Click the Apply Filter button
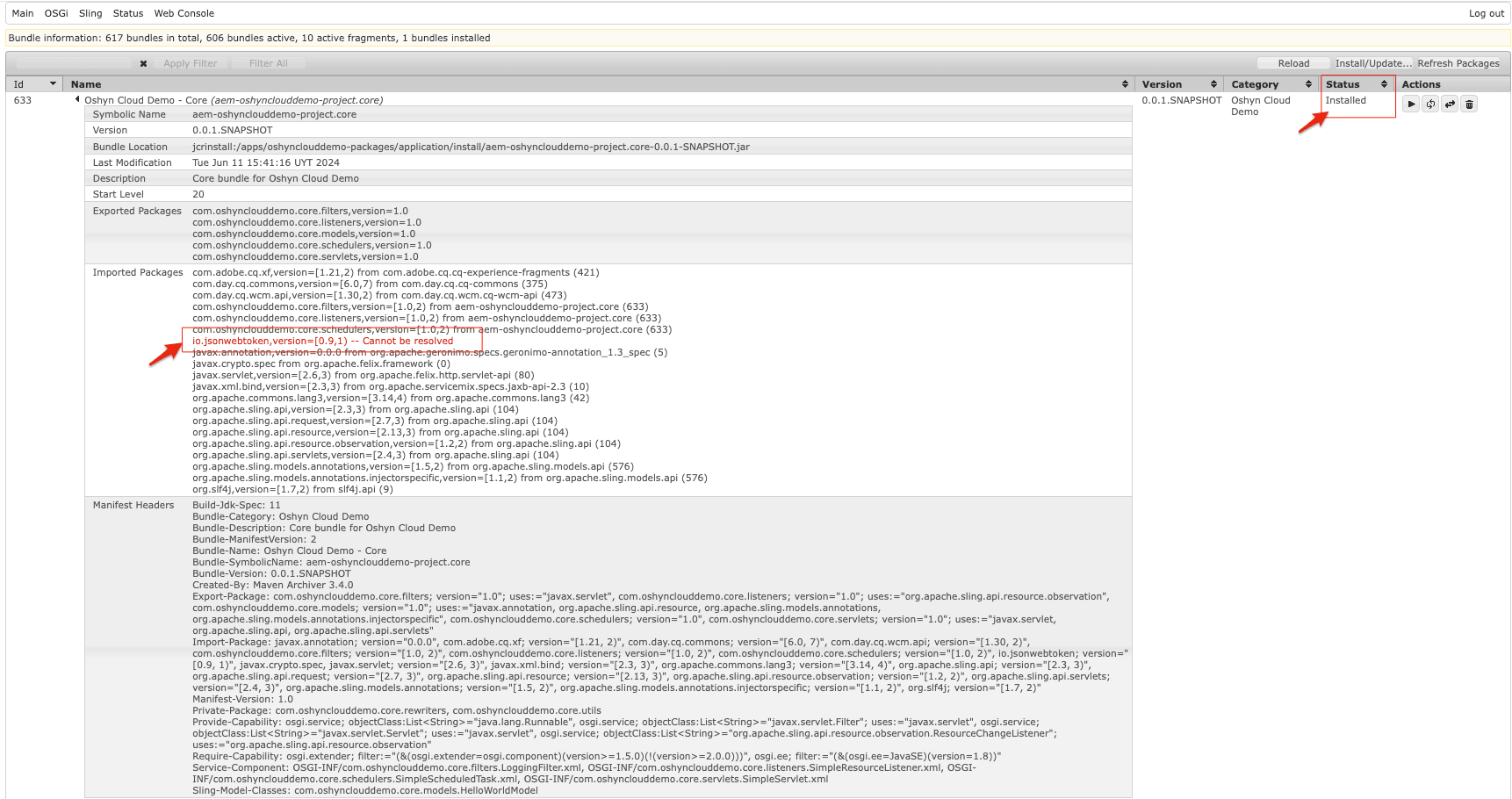Screen dimensions: 1512x799 (x=190, y=63)
